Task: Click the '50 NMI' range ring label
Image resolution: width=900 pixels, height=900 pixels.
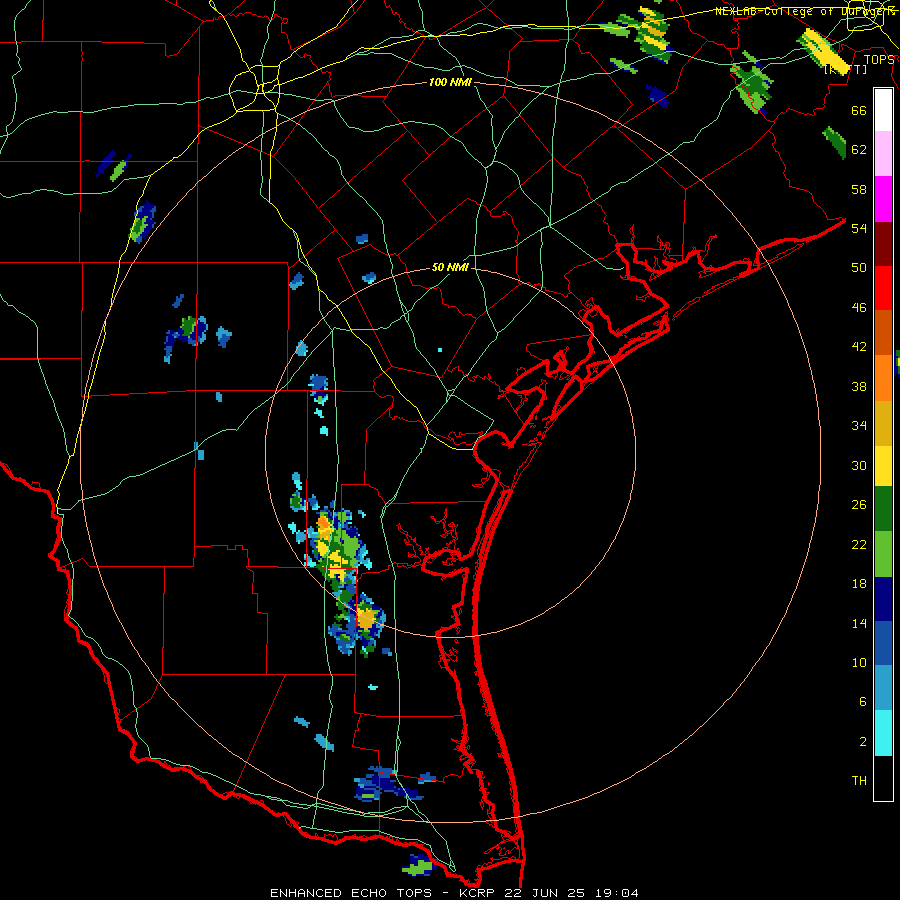Action: pyautogui.click(x=450, y=267)
